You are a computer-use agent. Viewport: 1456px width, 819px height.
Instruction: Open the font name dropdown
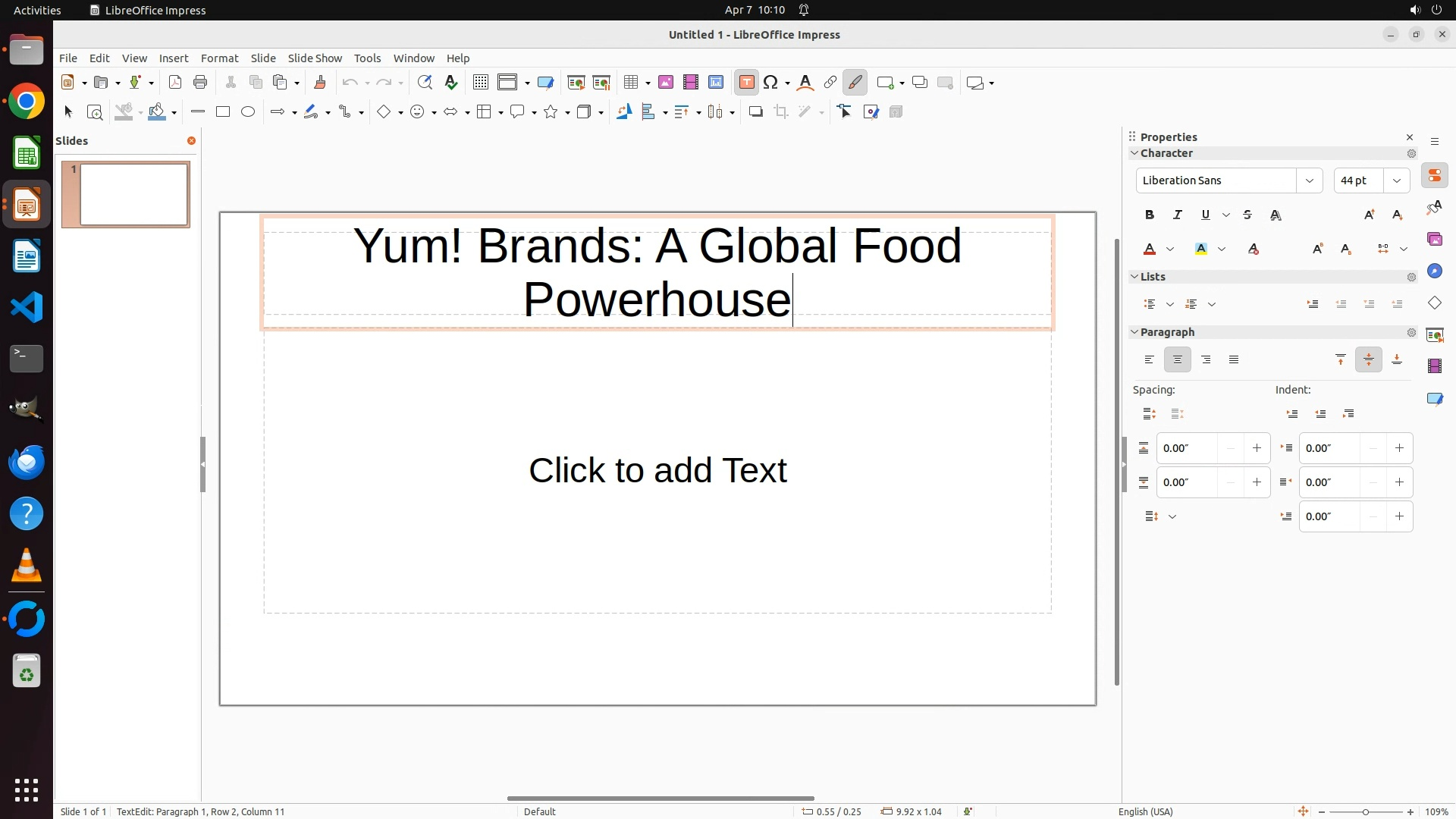tap(1309, 180)
